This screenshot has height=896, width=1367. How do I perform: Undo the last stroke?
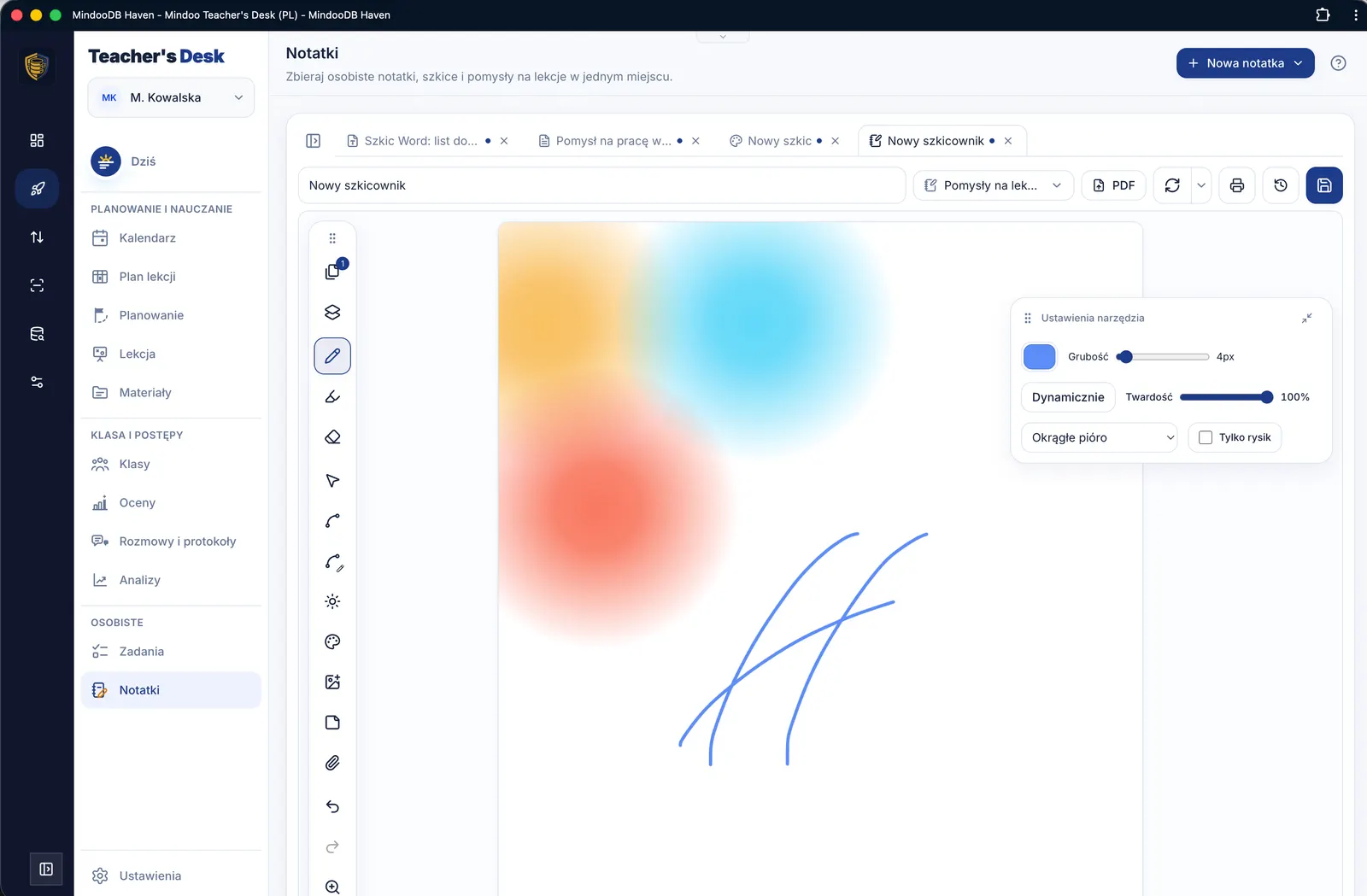[x=332, y=806]
